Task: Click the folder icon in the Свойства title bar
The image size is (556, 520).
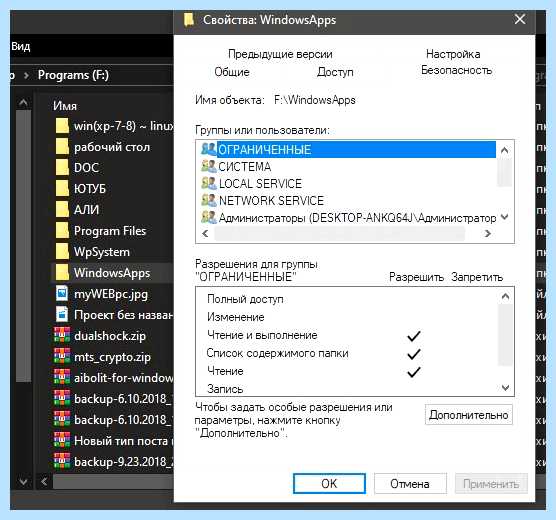Action: (189, 20)
